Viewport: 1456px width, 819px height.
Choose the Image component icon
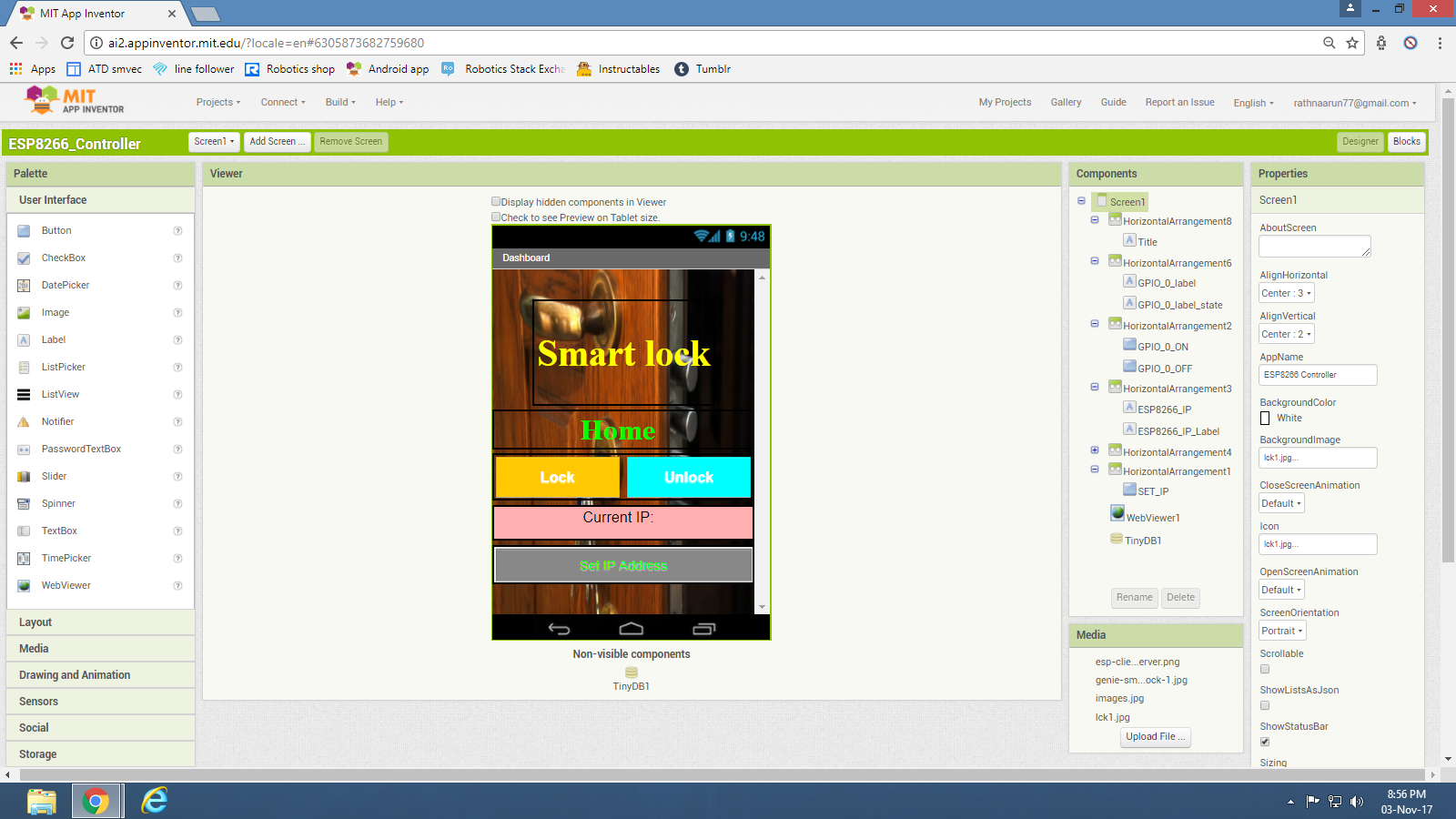tap(24, 313)
